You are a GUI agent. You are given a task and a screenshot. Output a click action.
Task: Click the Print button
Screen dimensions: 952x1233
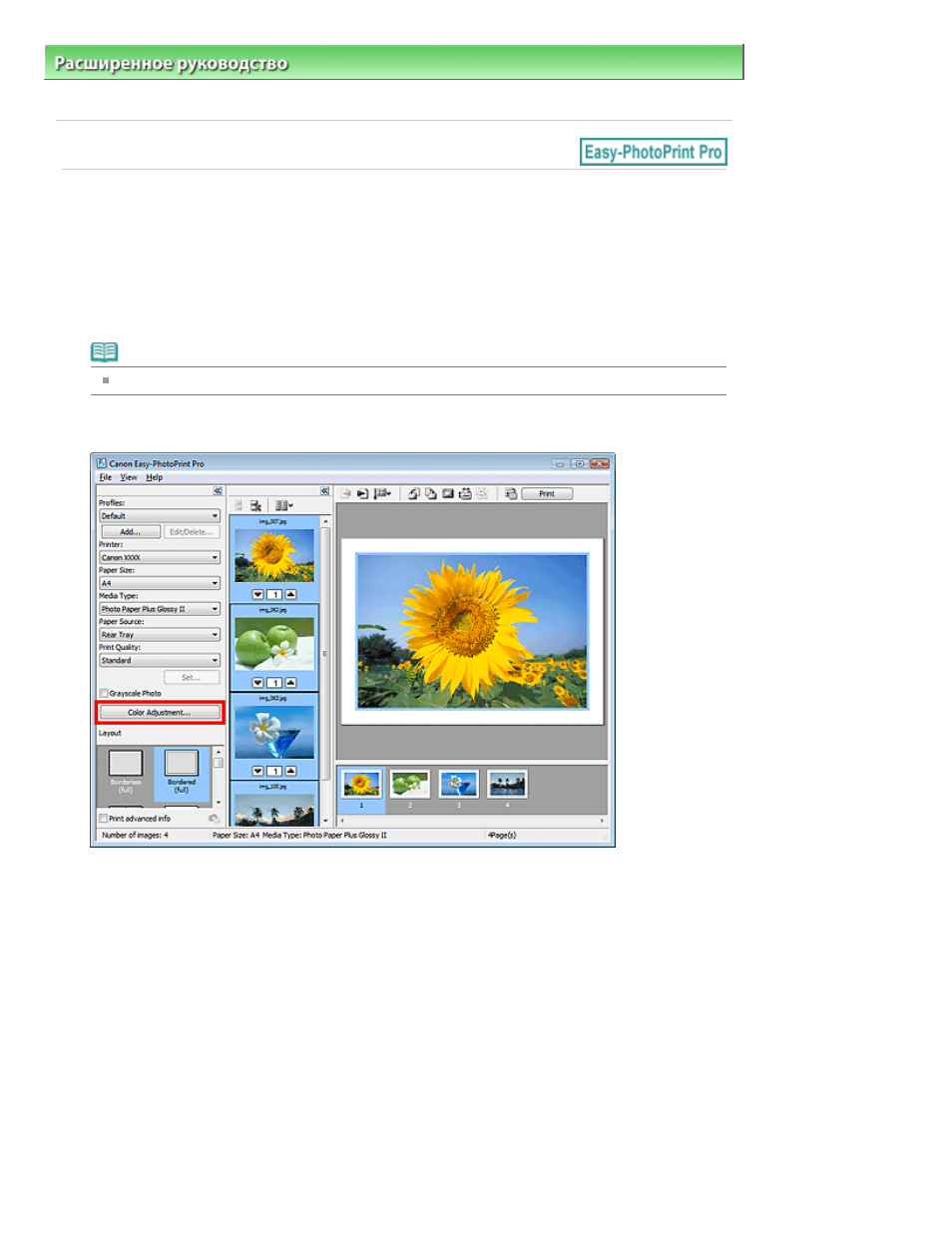tap(547, 493)
